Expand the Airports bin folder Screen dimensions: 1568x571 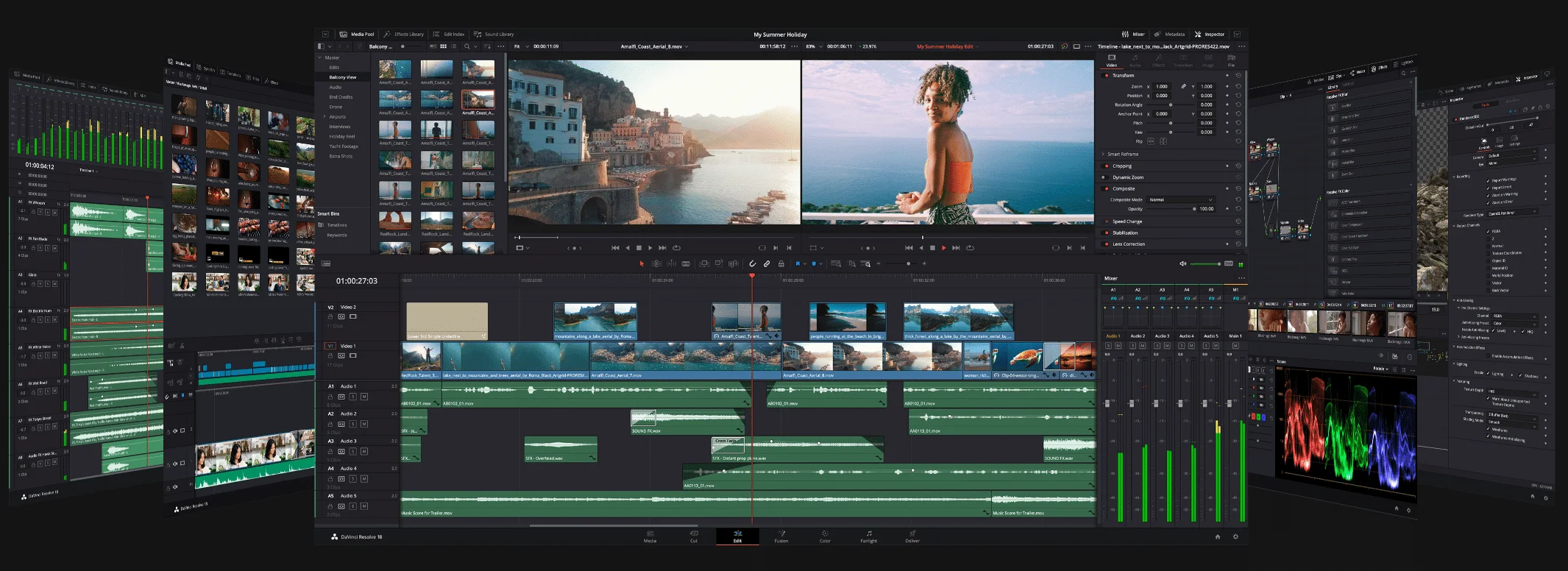(x=324, y=117)
